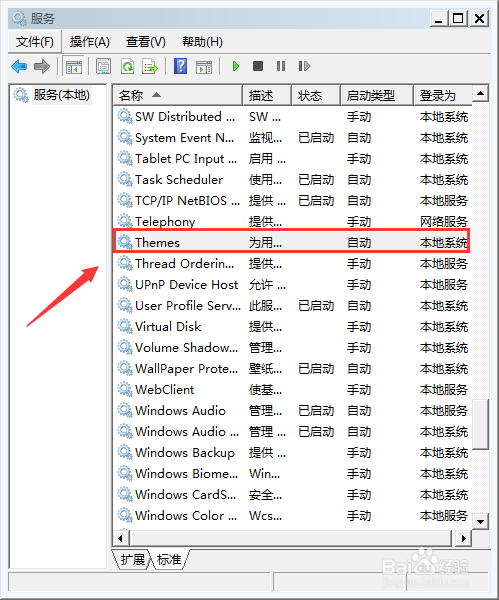Stop the service with square icon
The width and height of the screenshot is (499, 600).
point(258,66)
